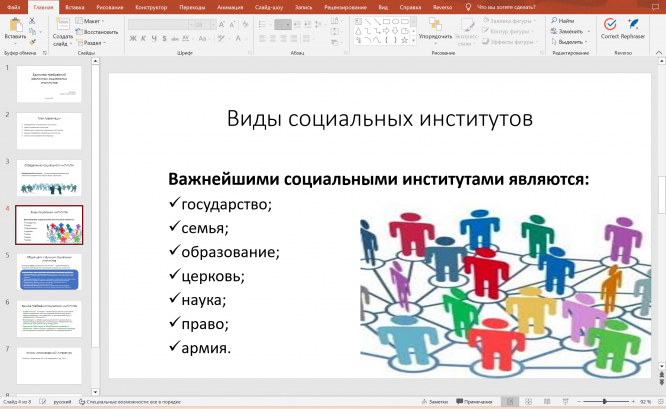The height and width of the screenshot is (409, 666).
Task: Click the Reverso Rephraser icon
Action: coord(631,23)
